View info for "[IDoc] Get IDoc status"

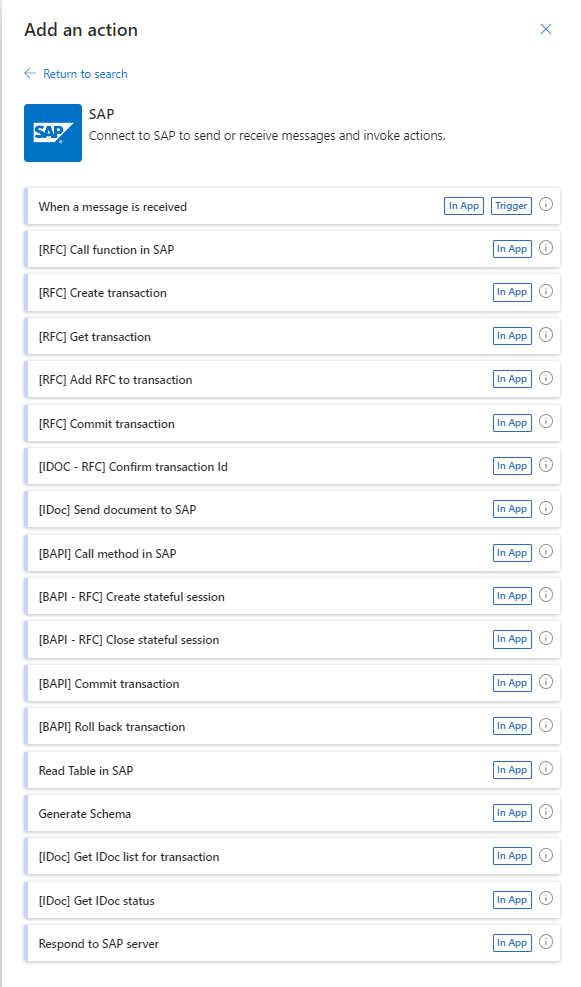[545, 899]
